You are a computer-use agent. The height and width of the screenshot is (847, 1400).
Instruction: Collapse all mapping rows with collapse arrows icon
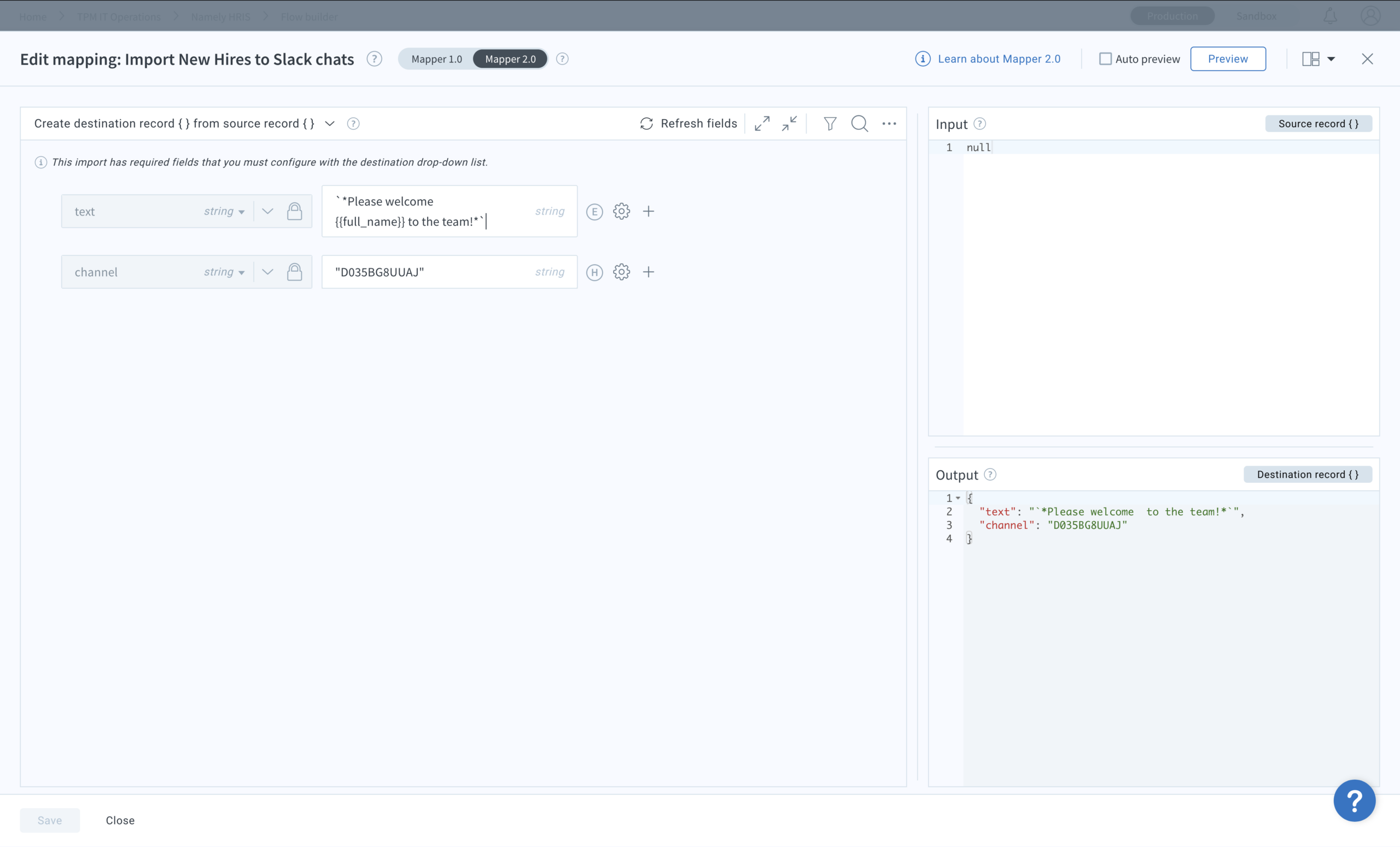pos(789,124)
